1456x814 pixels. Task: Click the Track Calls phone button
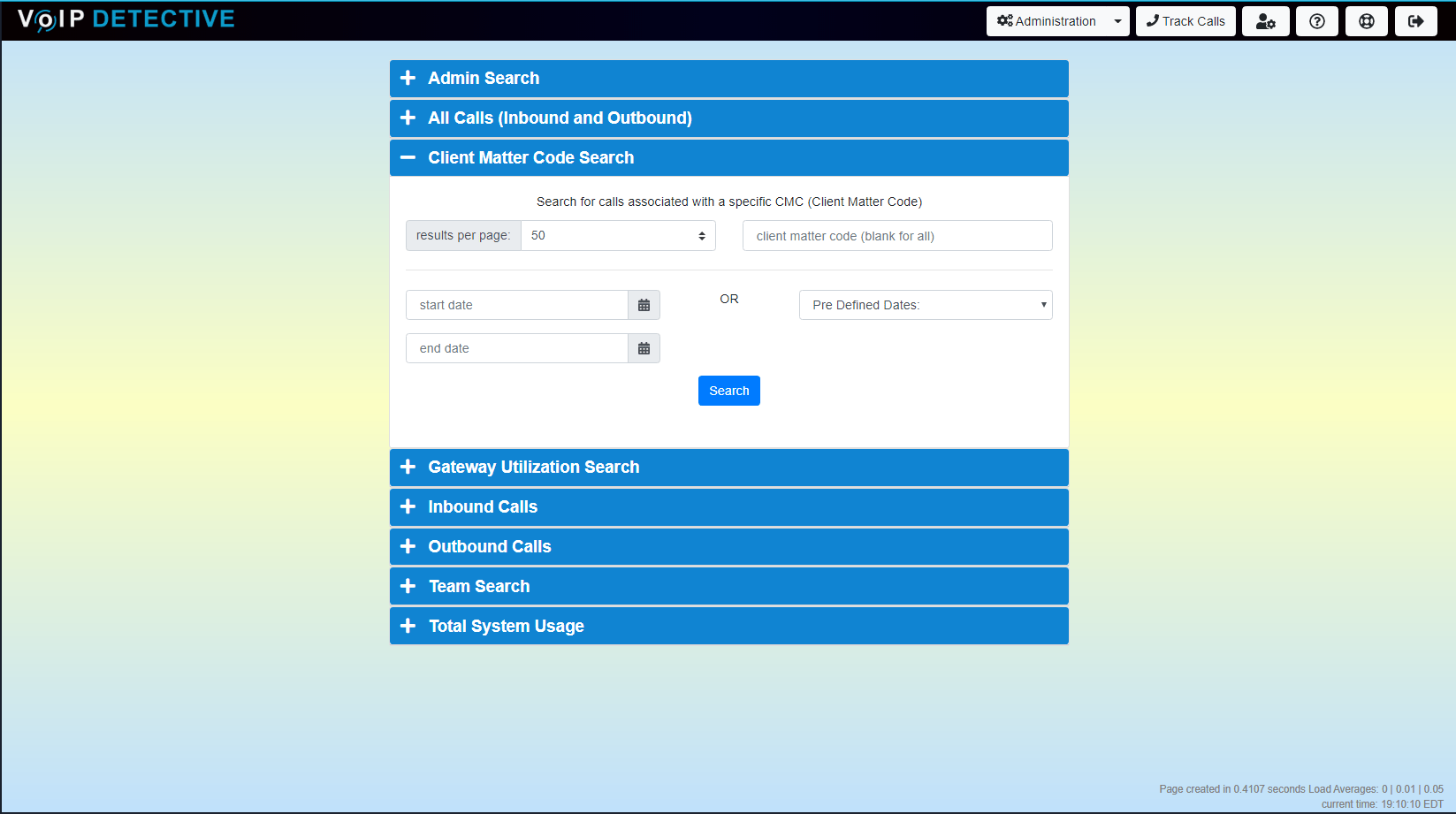pos(1185,21)
